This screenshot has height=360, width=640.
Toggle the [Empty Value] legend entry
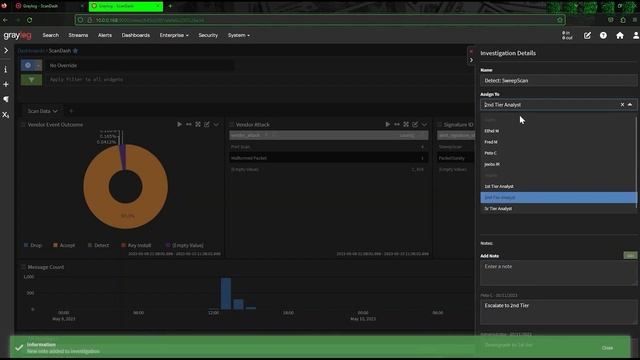pos(184,245)
